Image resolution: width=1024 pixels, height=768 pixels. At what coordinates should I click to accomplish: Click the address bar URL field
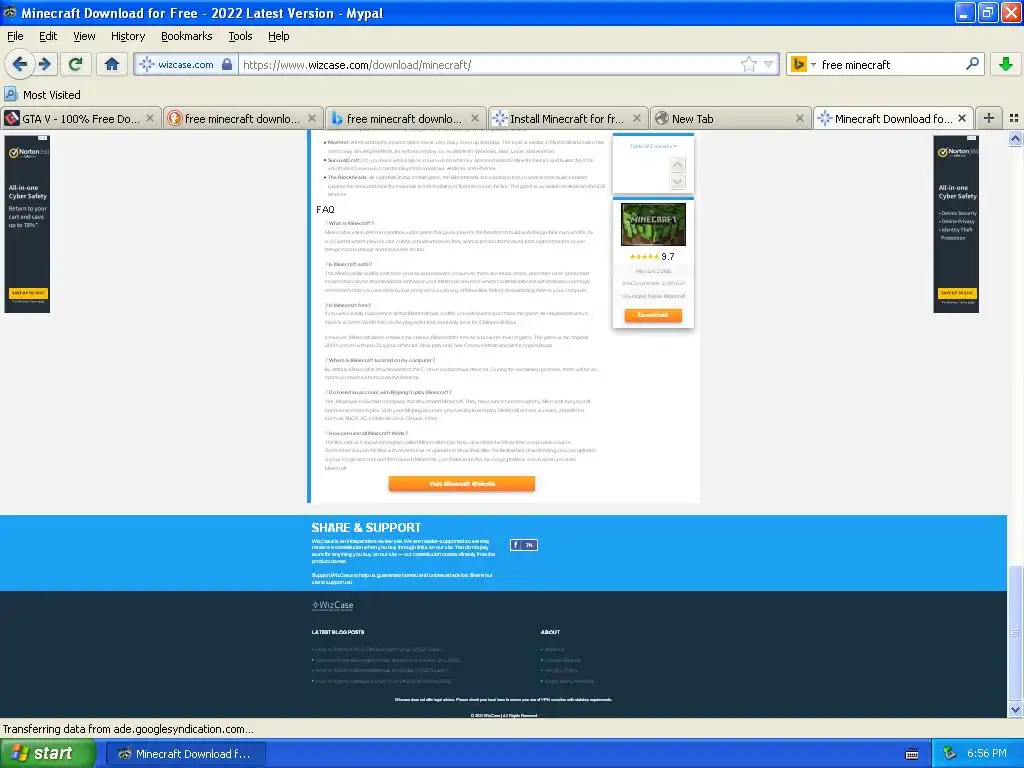490,64
